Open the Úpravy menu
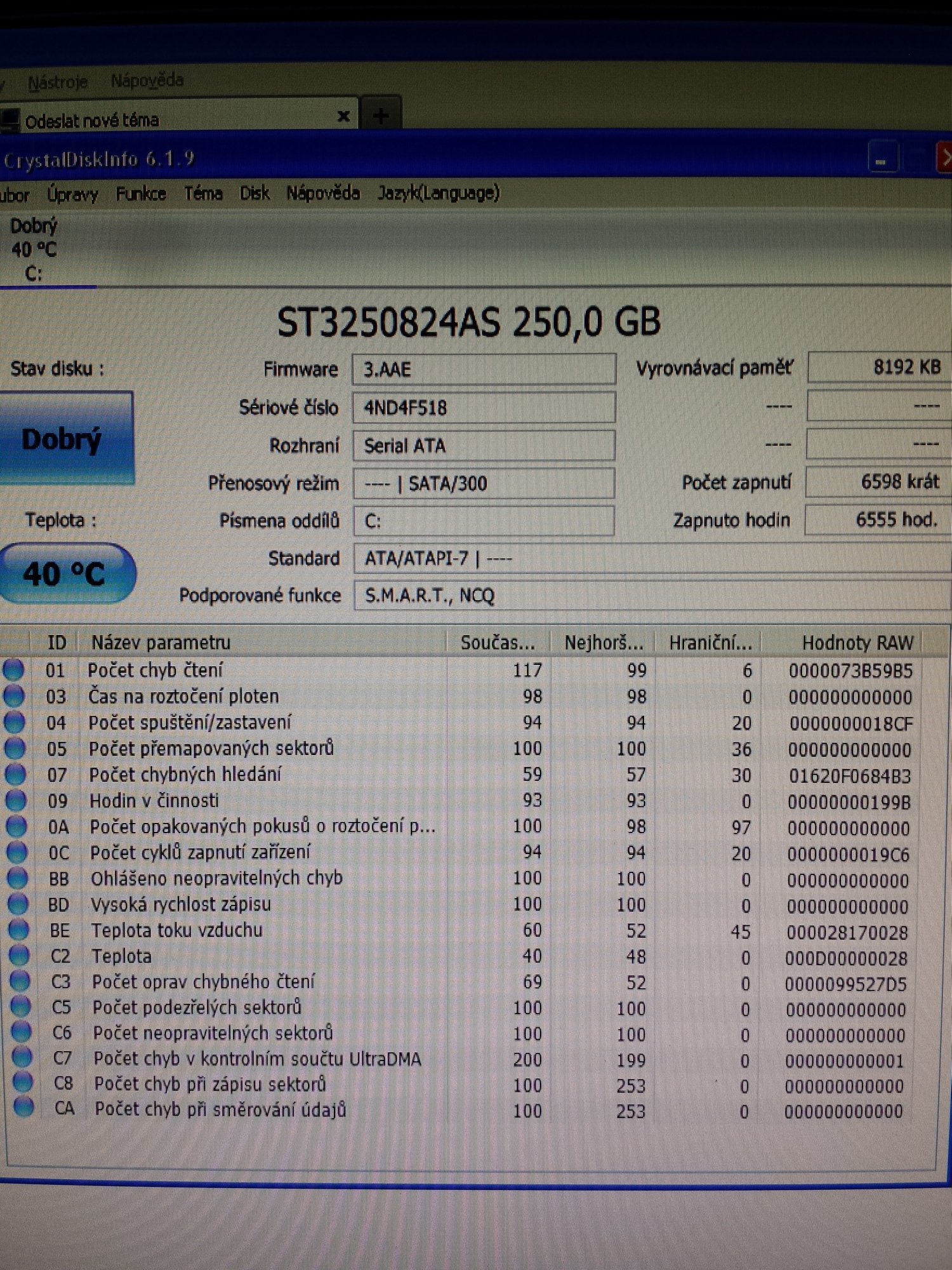This screenshot has width=952, height=1270. pos(72,194)
